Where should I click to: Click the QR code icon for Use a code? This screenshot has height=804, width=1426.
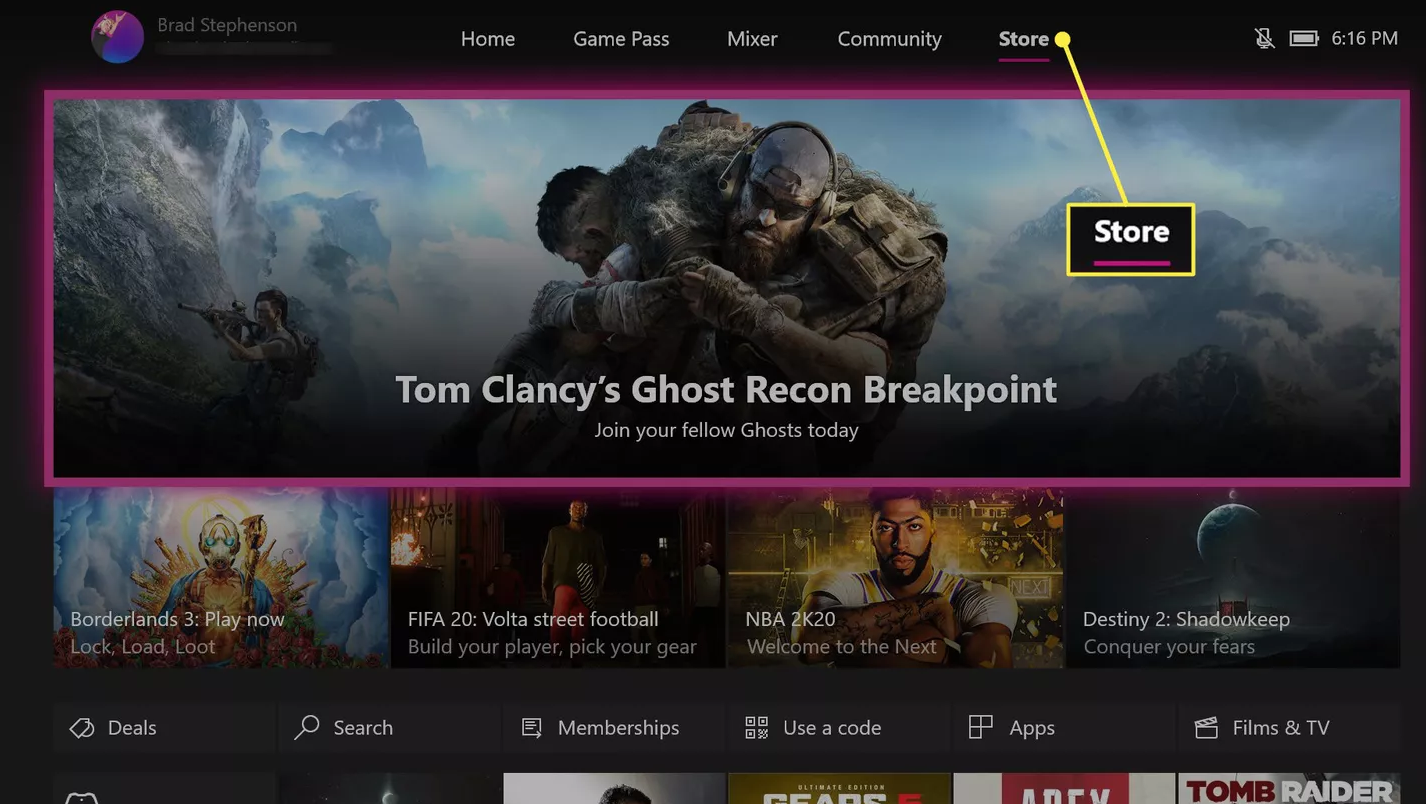pos(757,728)
